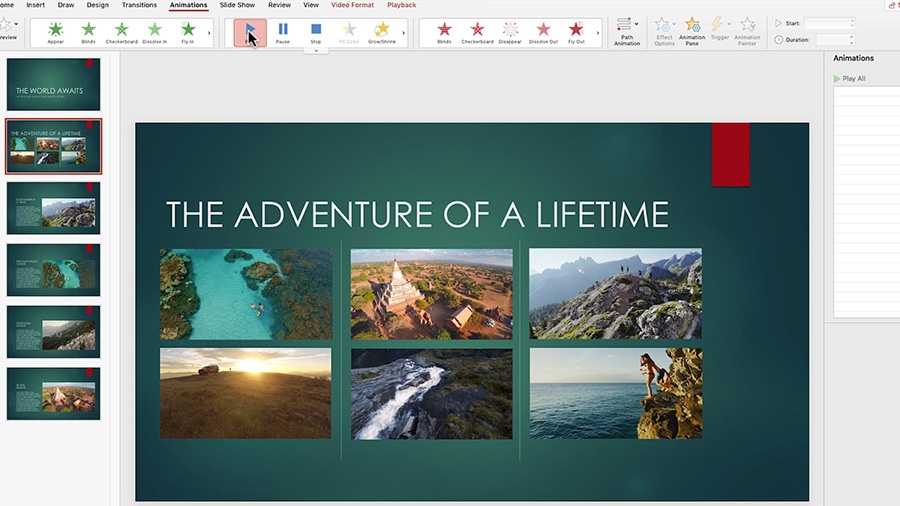Viewport: 900px width, 506px height.
Task: Choose the Pause media animation
Action: 282,32
